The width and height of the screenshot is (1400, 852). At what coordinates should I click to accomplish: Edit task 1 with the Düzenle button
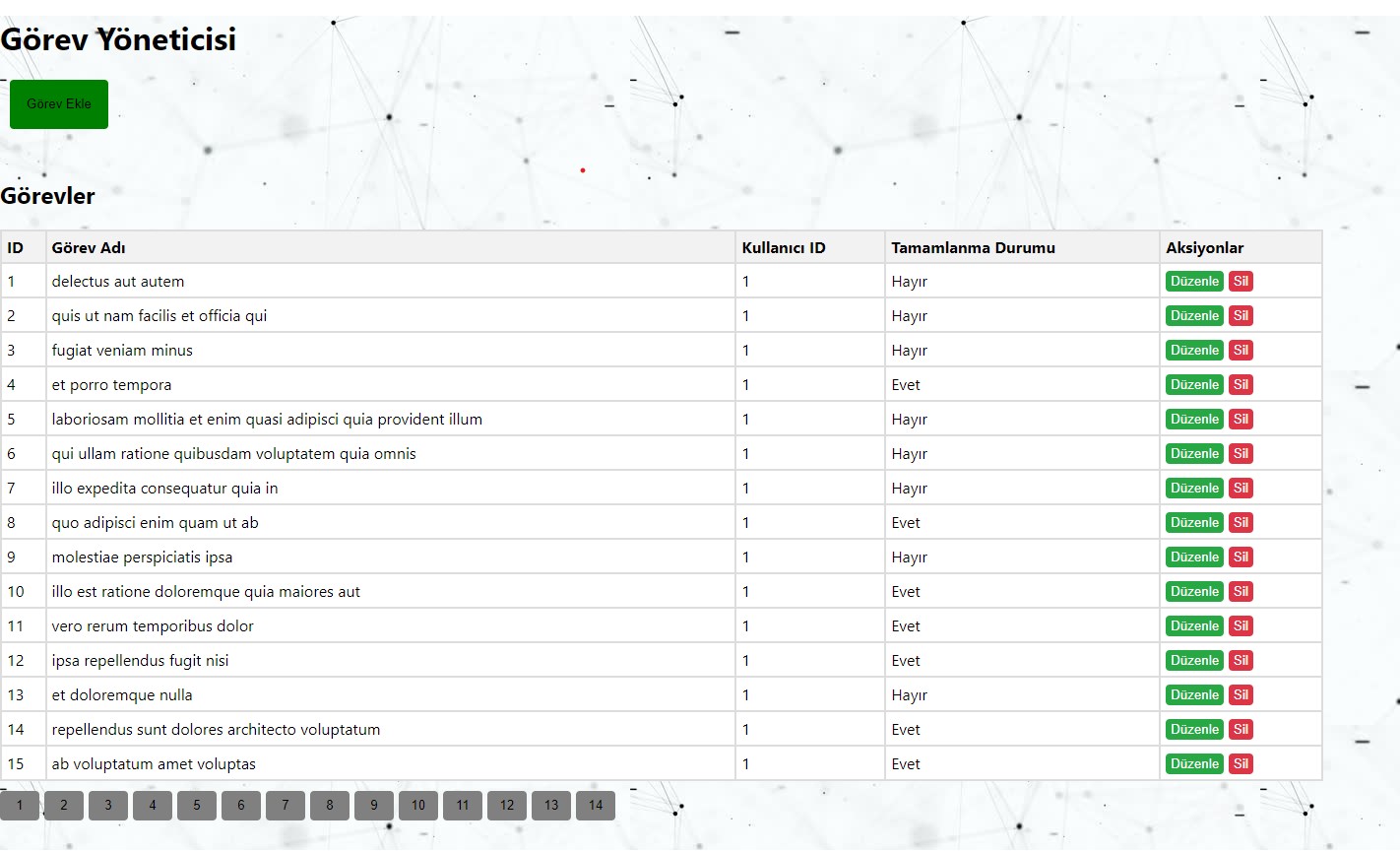tap(1194, 282)
